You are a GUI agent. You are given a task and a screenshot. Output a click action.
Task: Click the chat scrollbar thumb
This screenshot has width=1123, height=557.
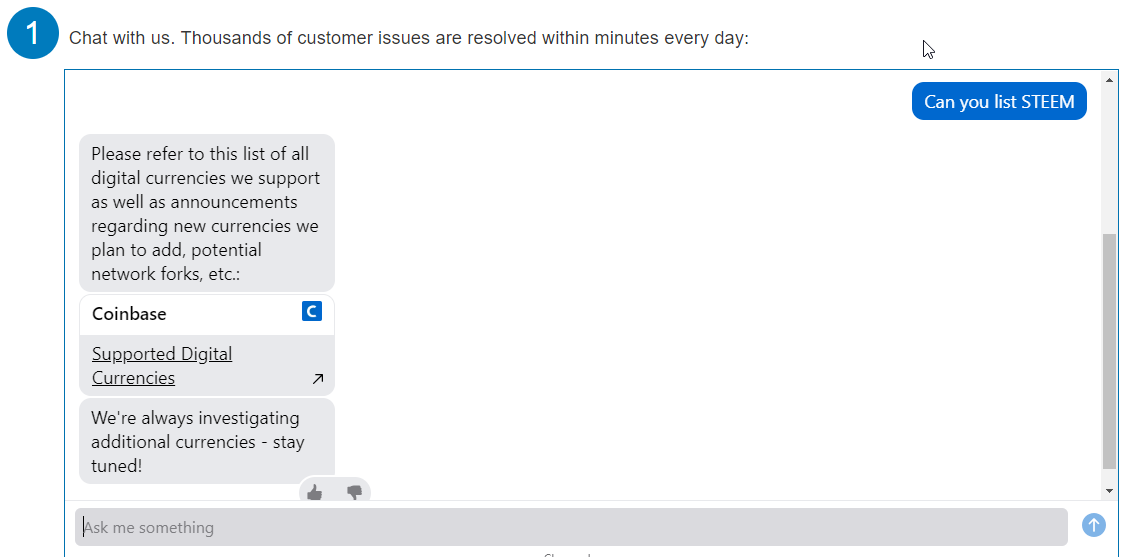(1109, 351)
